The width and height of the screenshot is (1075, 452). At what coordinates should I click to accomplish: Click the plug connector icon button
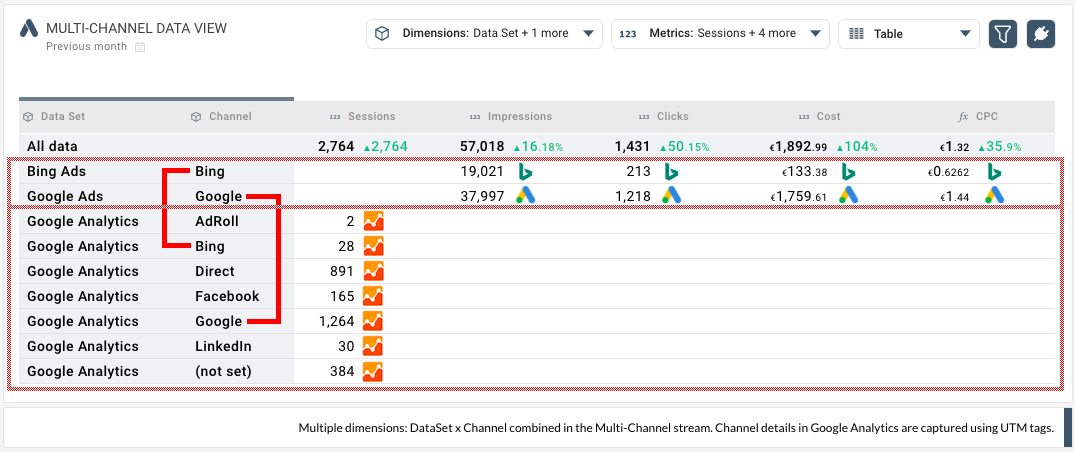(x=1041, y=34)
